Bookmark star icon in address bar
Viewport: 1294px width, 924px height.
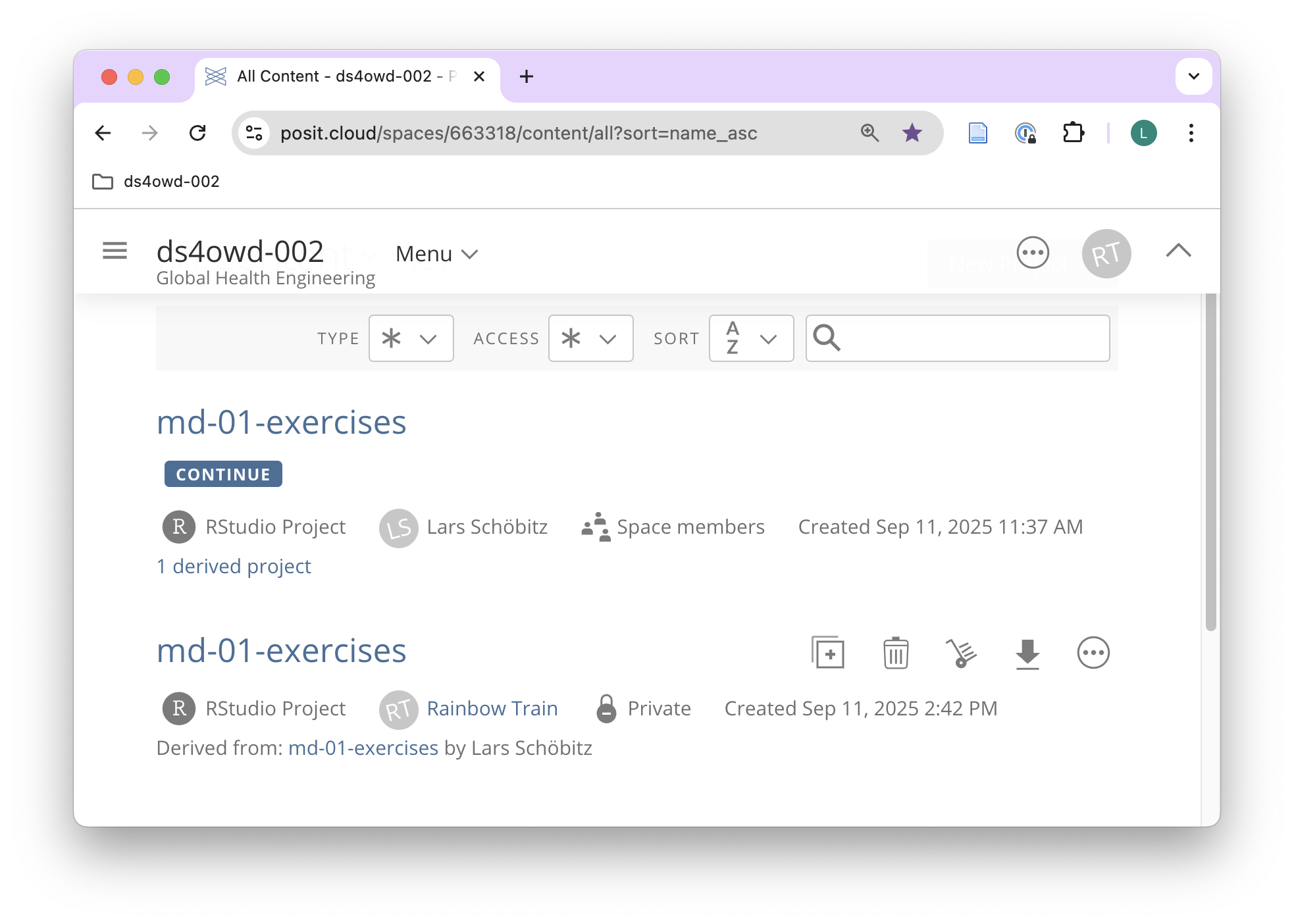(x=912, y=133)
